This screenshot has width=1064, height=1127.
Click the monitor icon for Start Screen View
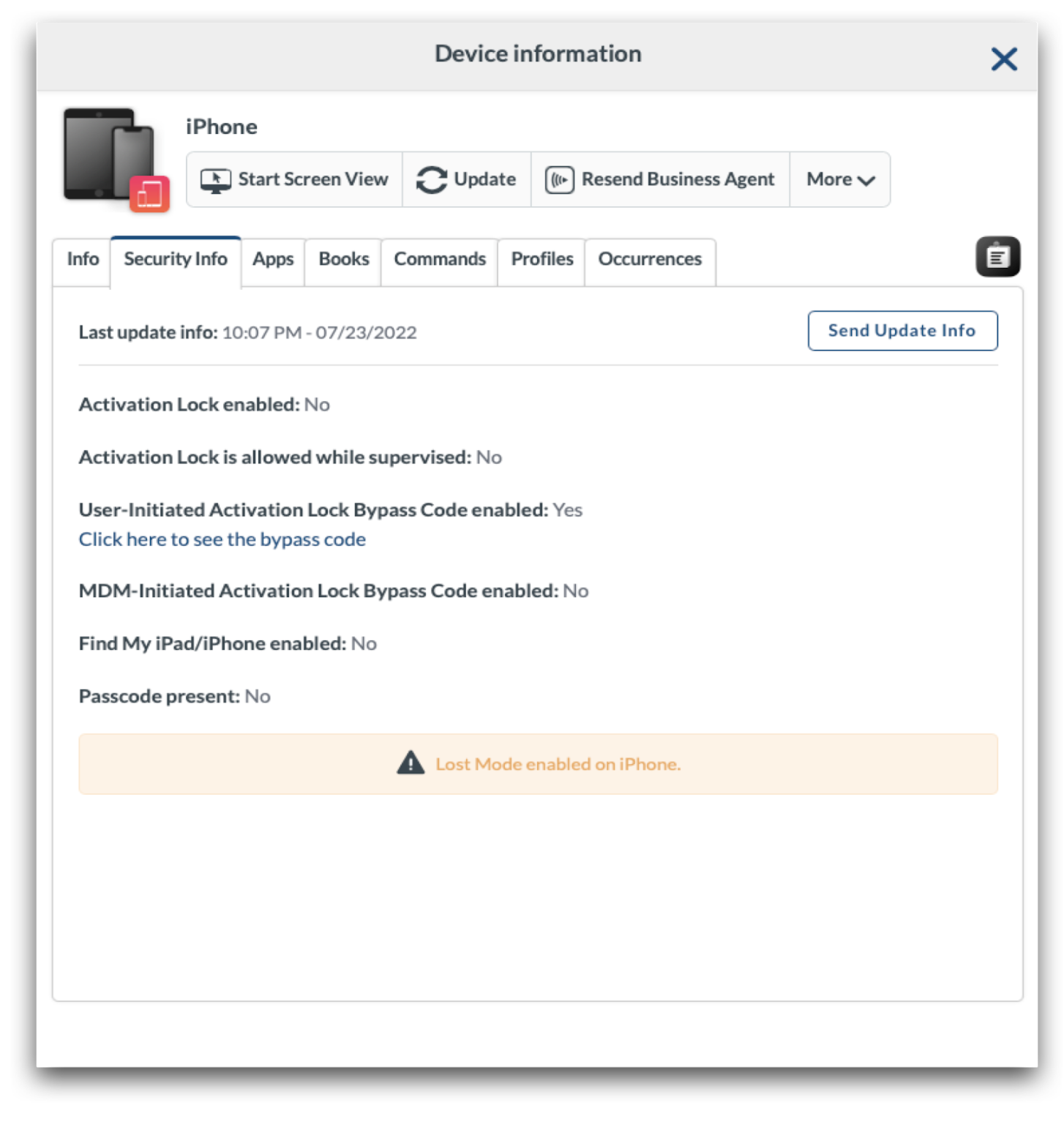(x=215, y=180)
